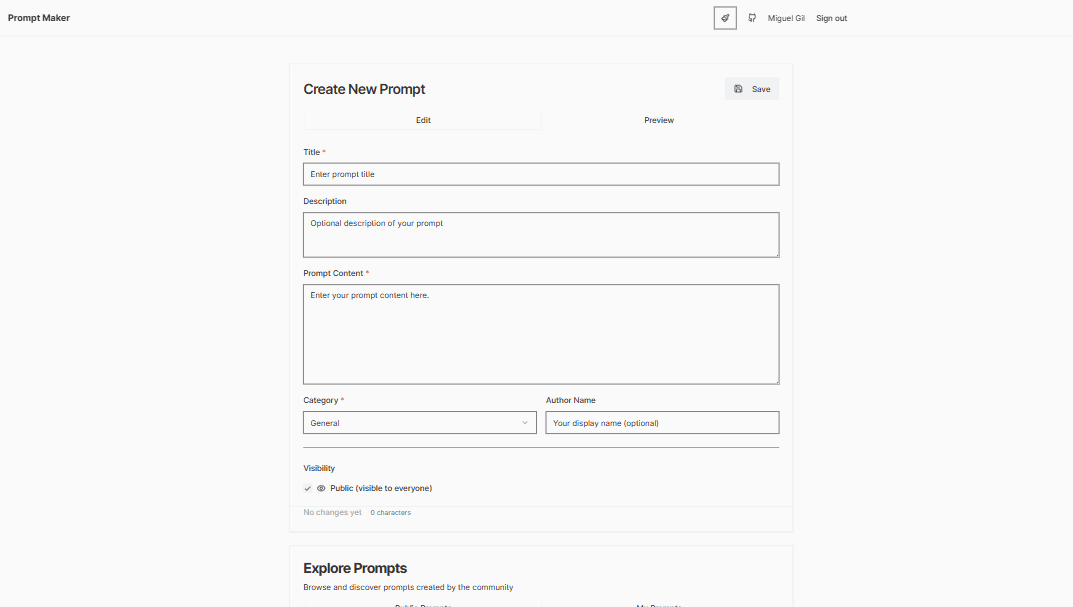Image resolution: width=1073 pixels, height=607 pixels.
Task: Open the Public Prompts tab
Action: coord(422,605)
